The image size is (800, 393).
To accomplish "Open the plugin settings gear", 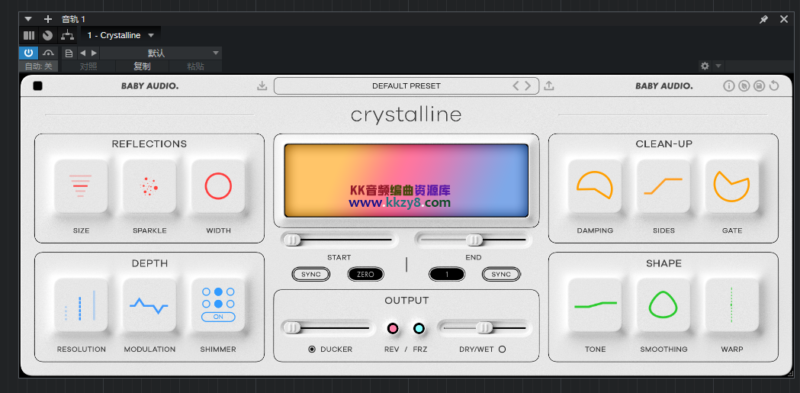I will [x=705, y=66].
